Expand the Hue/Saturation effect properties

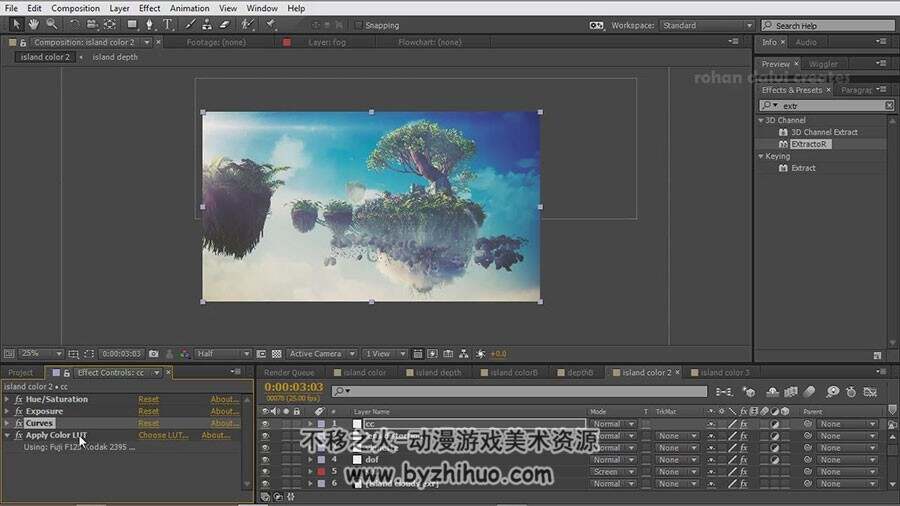(x=7, y=399)
